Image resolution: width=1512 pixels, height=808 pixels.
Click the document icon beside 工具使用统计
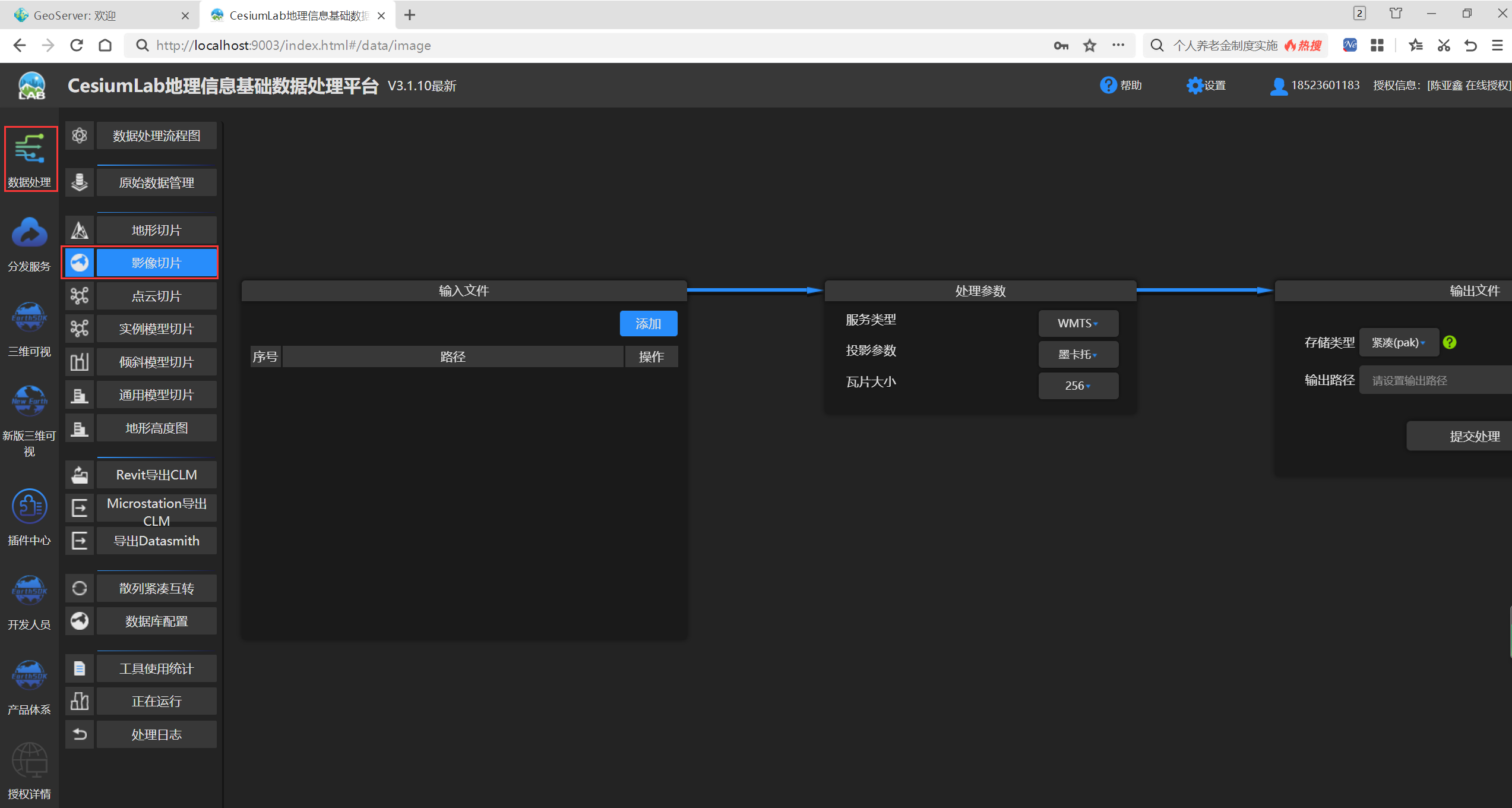80,668
